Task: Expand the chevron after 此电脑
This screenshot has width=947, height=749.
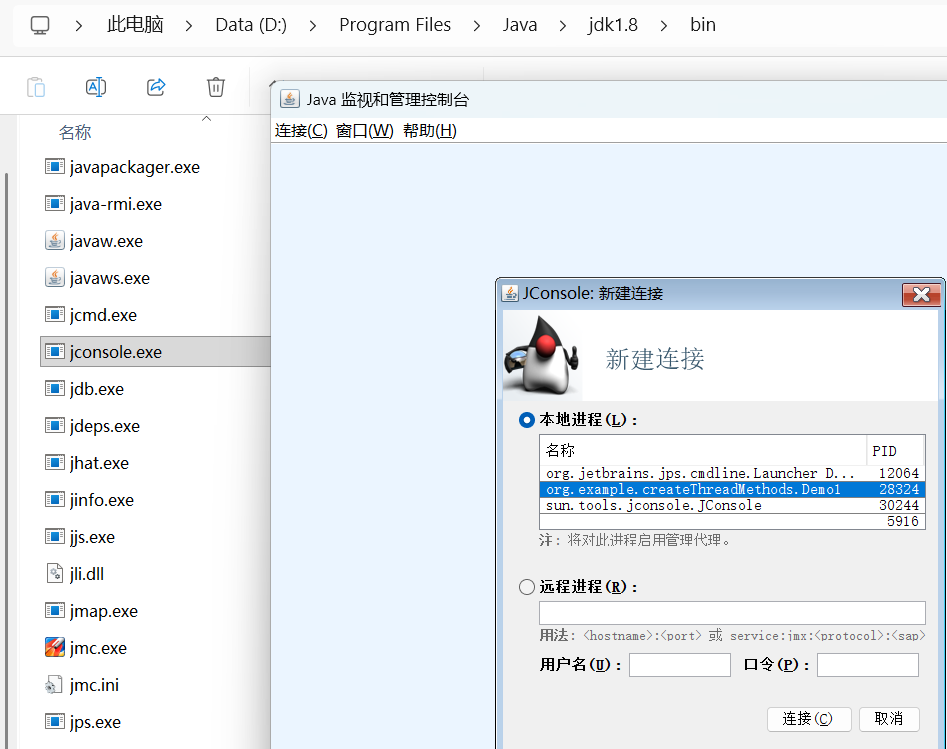Action: pyautogui.click(x=189, y=25)
